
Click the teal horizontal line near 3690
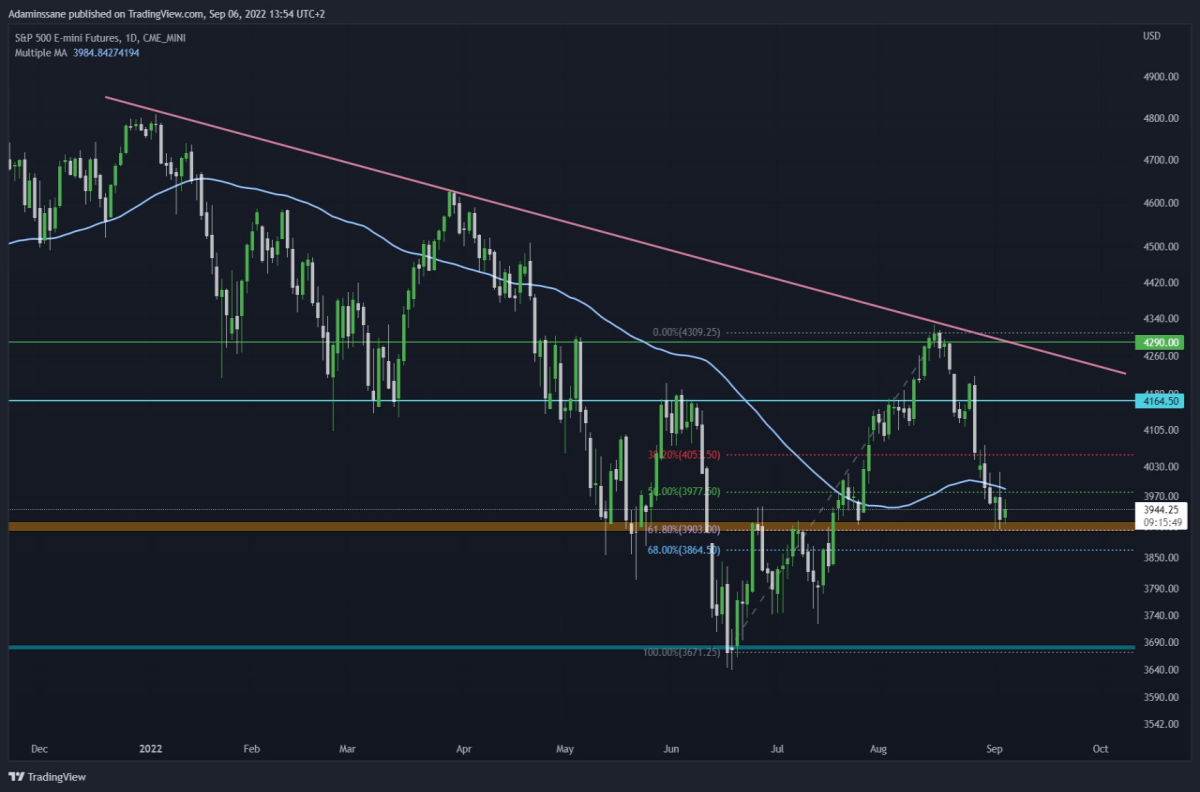570,648
